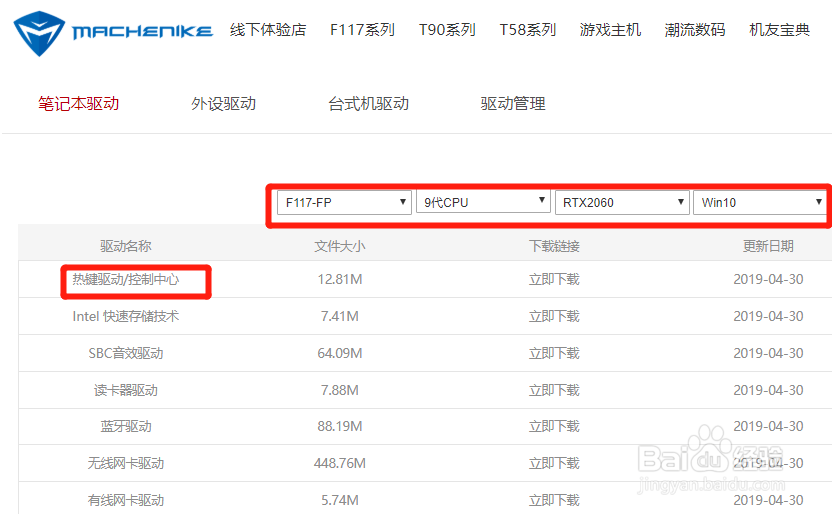
Task: Open the 潮流数码 menu item
Action: [x=695, y=30]
